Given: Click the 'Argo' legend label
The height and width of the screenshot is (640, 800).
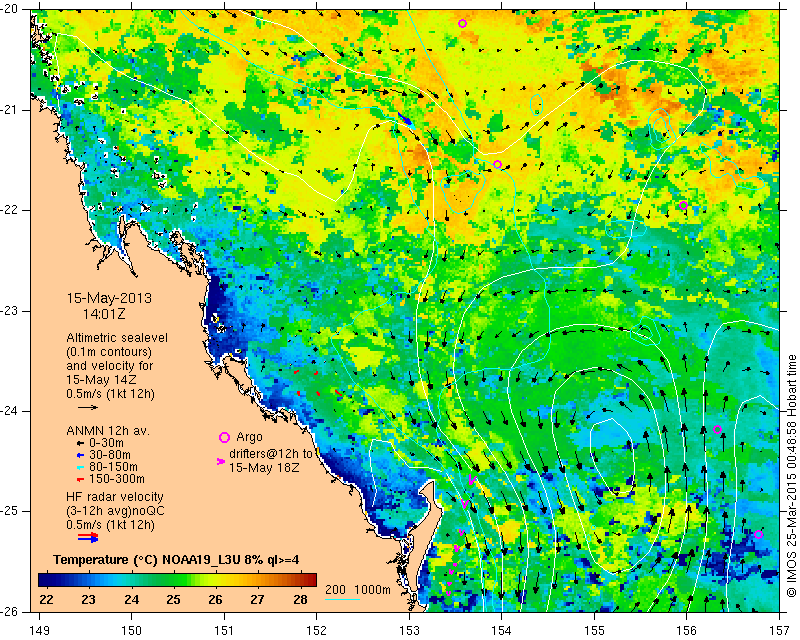Looking at the screenshot, I should tap(249, 437).
